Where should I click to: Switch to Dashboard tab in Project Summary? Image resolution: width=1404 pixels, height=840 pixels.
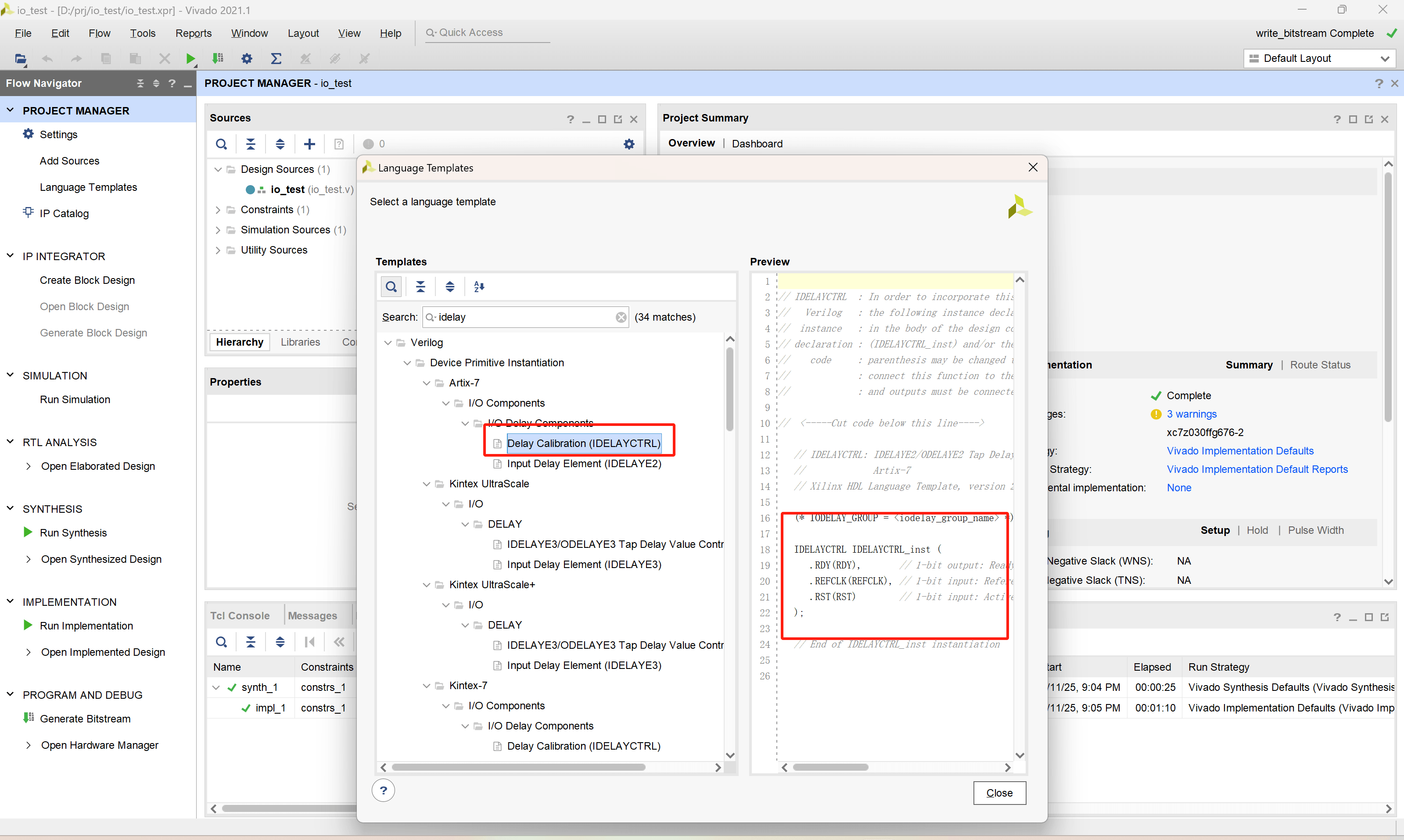point(757,144)
